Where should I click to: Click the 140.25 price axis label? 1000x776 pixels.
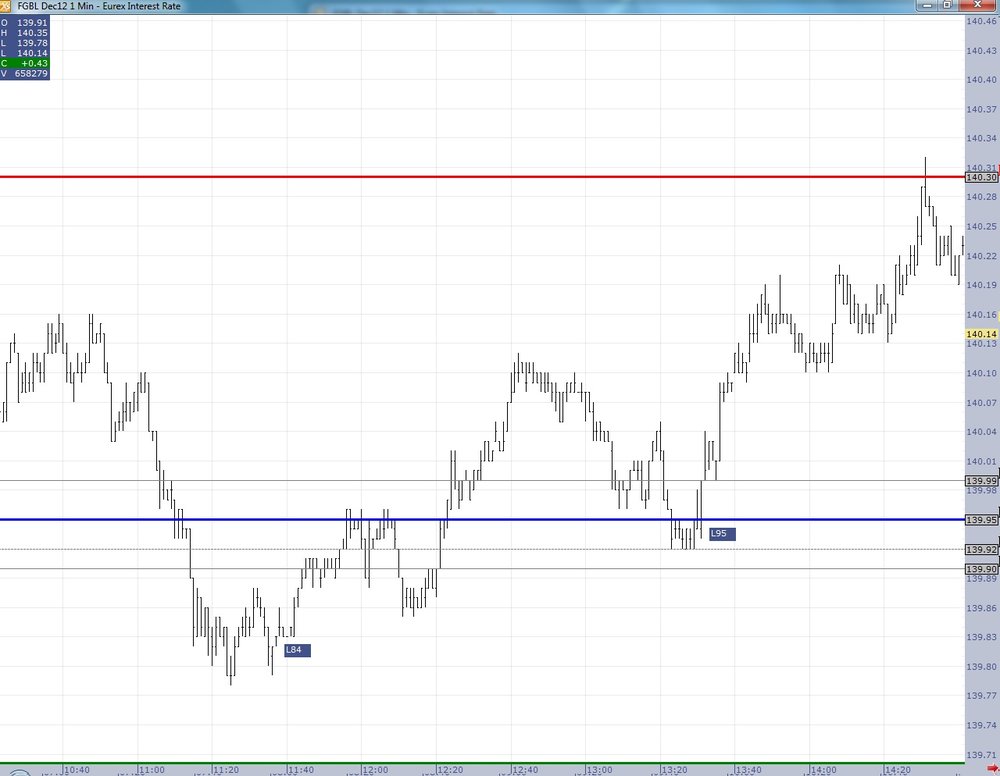[982, 226]
